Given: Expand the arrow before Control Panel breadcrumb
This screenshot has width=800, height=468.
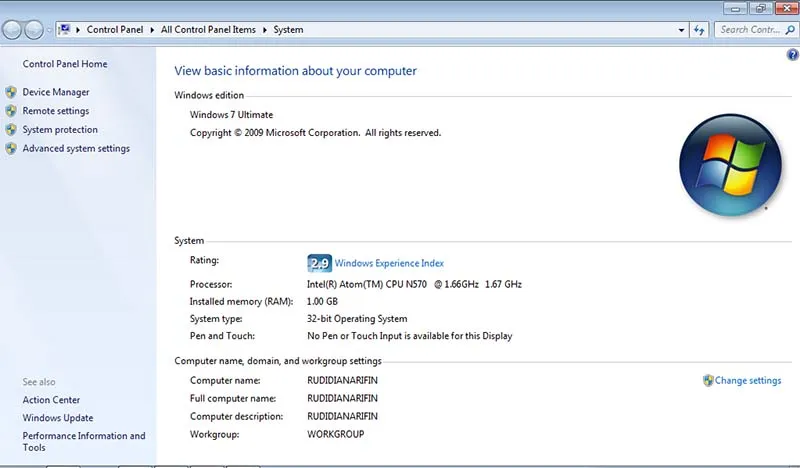Looking at the screenshot, I should pos(78,30).
